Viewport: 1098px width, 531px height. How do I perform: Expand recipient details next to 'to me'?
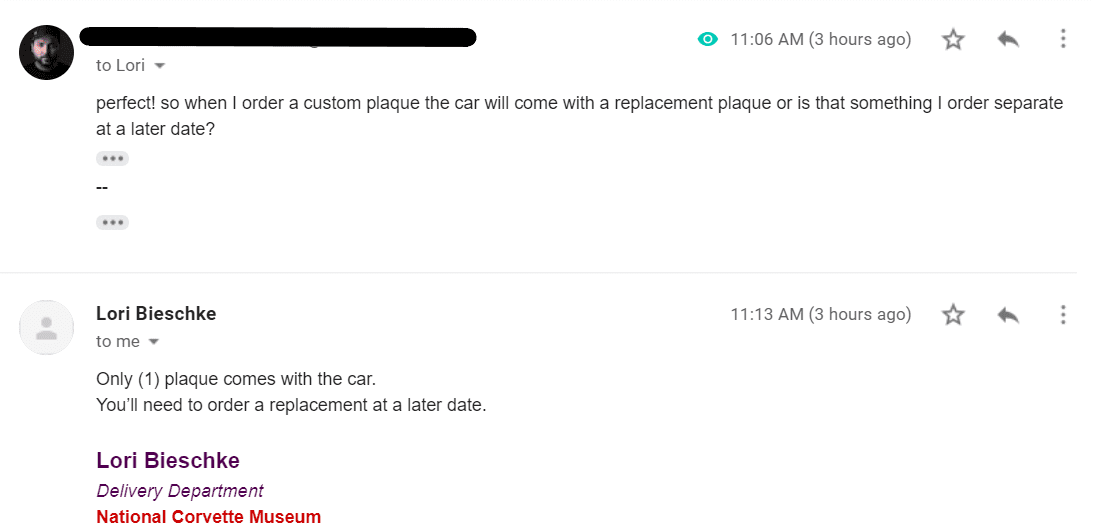(154, 342)
